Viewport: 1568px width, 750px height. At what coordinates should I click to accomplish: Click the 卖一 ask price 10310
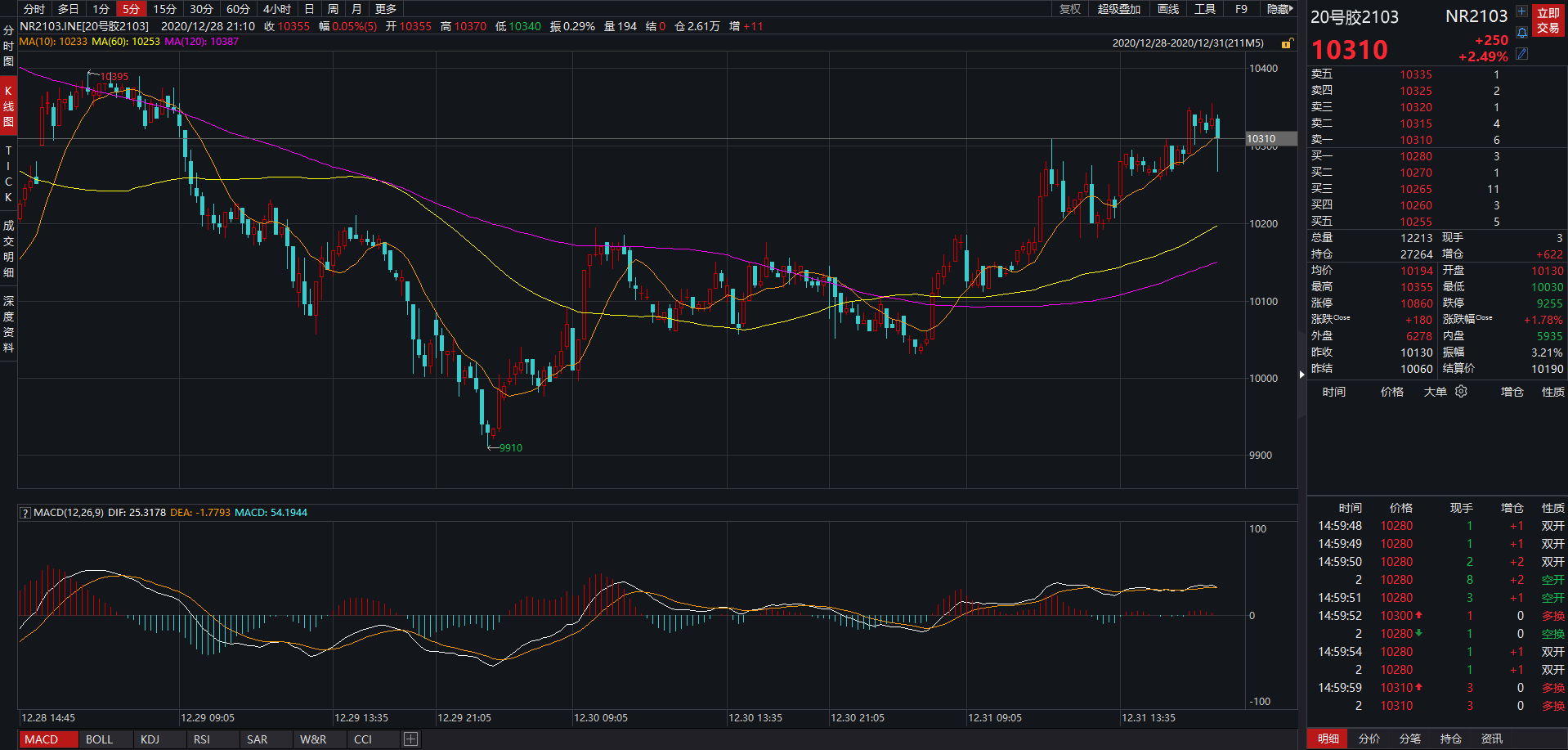pos(1416,140)
